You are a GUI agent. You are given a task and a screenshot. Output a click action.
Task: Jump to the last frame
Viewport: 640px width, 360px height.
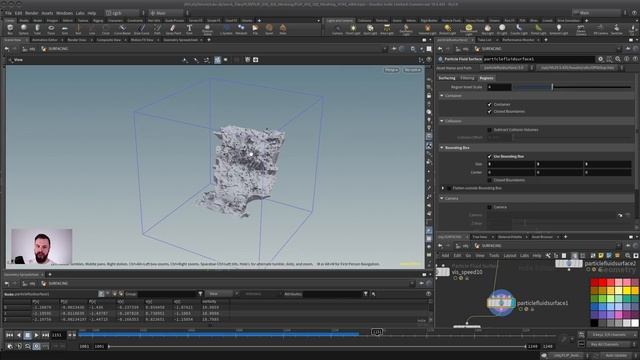pos(45,335)
